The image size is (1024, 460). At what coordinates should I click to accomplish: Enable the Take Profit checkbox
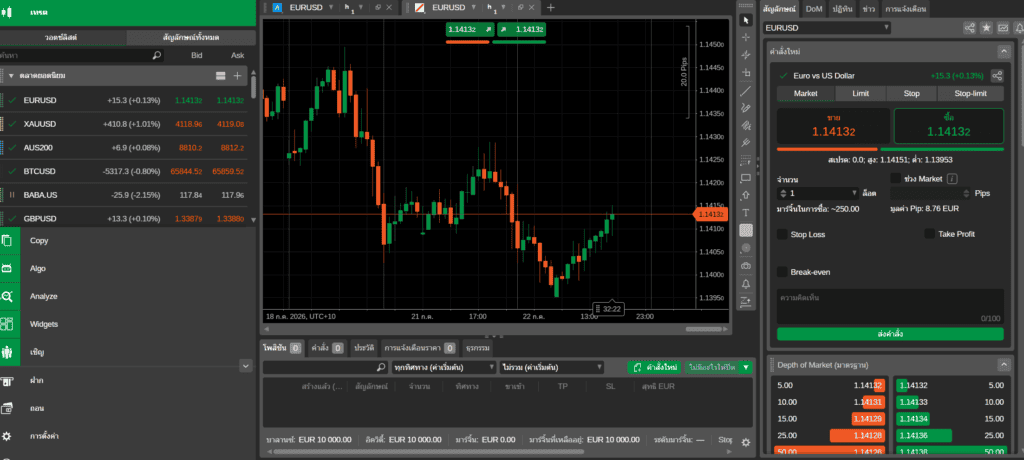click(x=929, y=233)
